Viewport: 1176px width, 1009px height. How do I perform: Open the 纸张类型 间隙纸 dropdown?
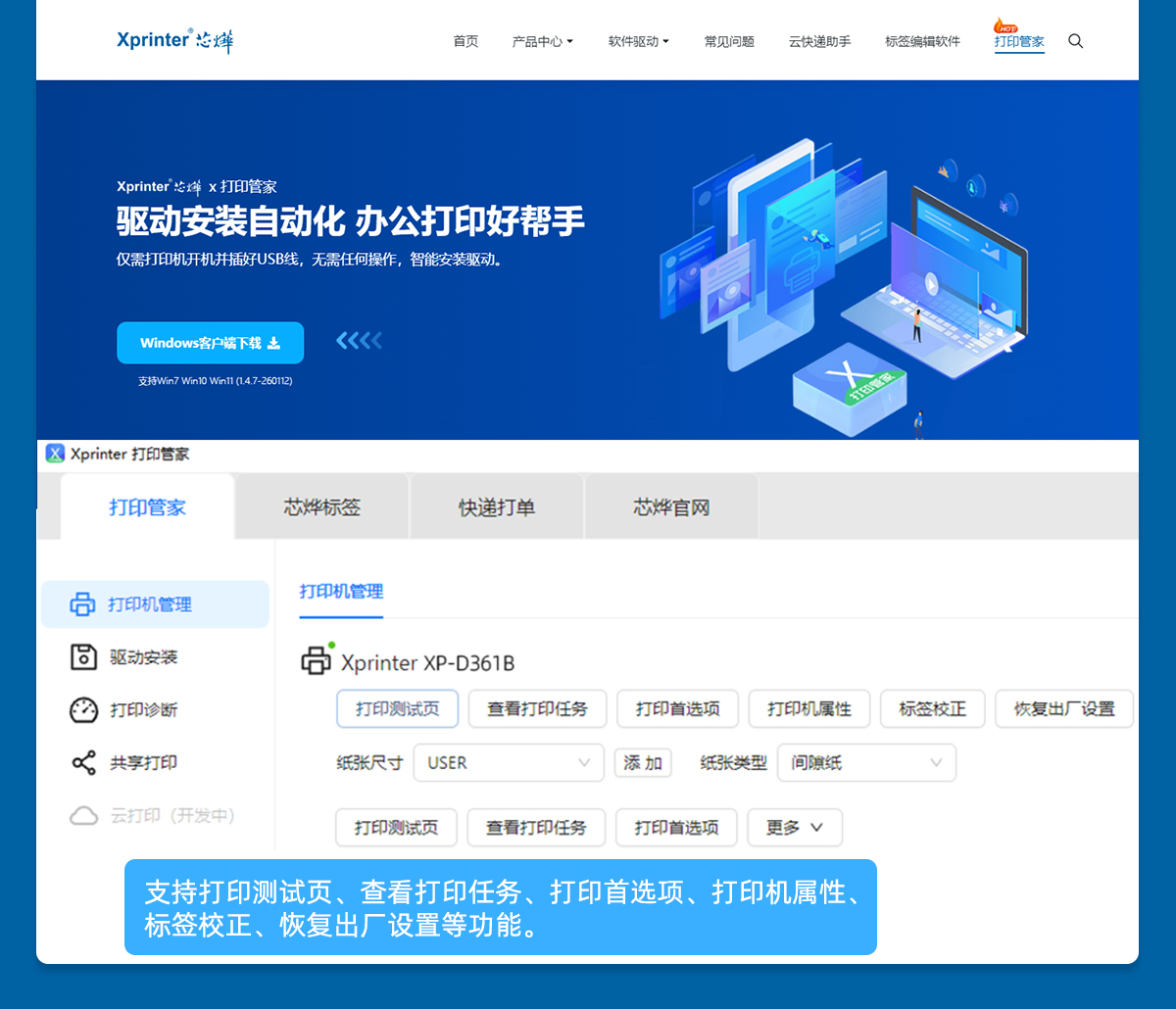click(x=866, y=763)
